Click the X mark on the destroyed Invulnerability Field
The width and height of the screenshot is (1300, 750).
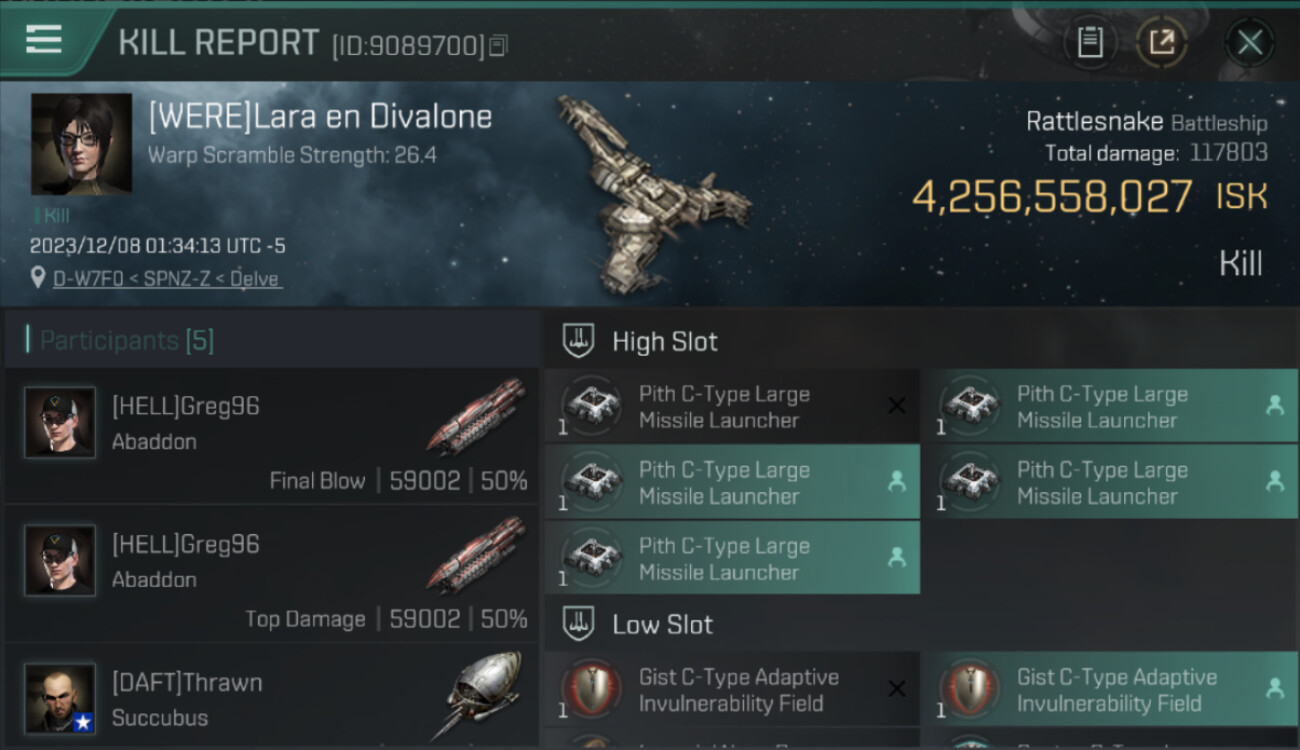click(x=897, y=689)
